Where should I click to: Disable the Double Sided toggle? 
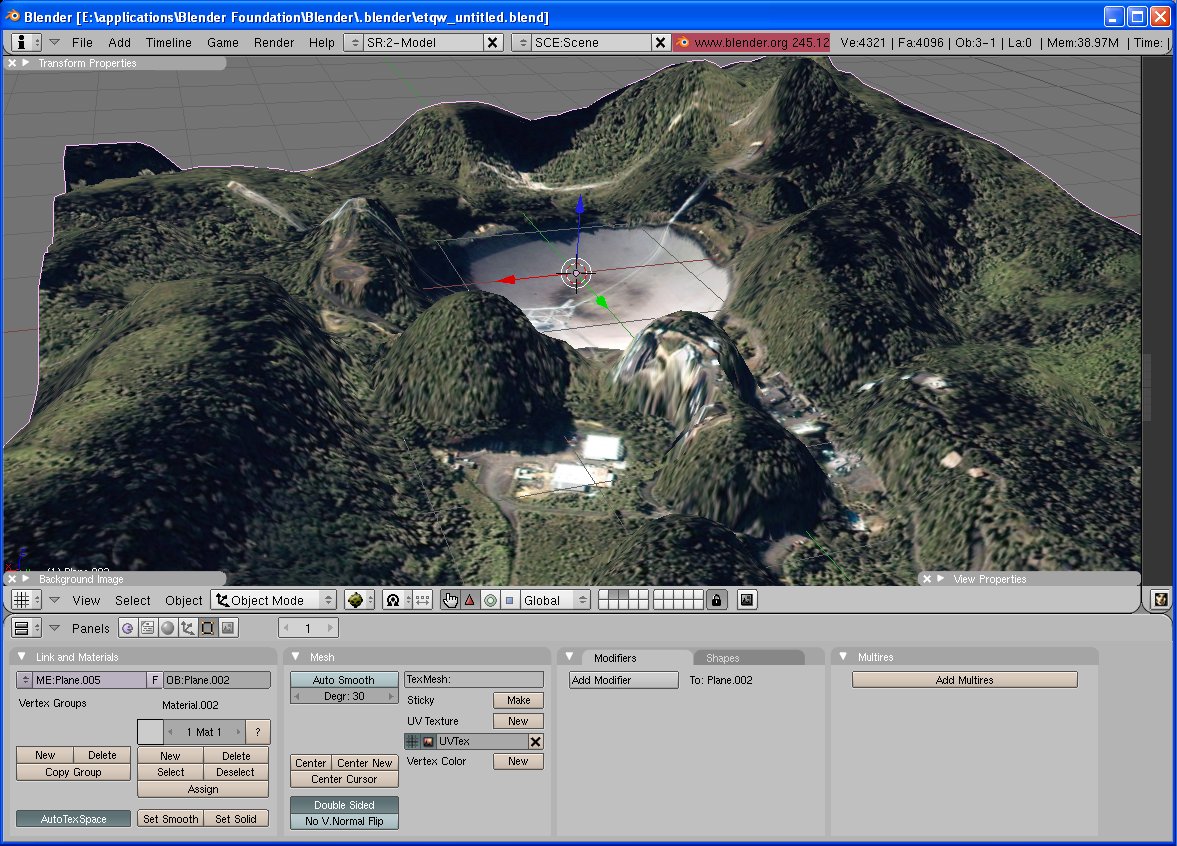343,805
